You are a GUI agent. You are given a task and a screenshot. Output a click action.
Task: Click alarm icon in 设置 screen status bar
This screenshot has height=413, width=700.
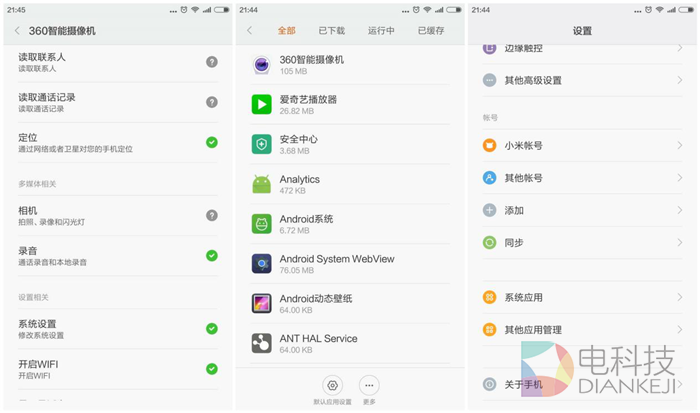648,10
